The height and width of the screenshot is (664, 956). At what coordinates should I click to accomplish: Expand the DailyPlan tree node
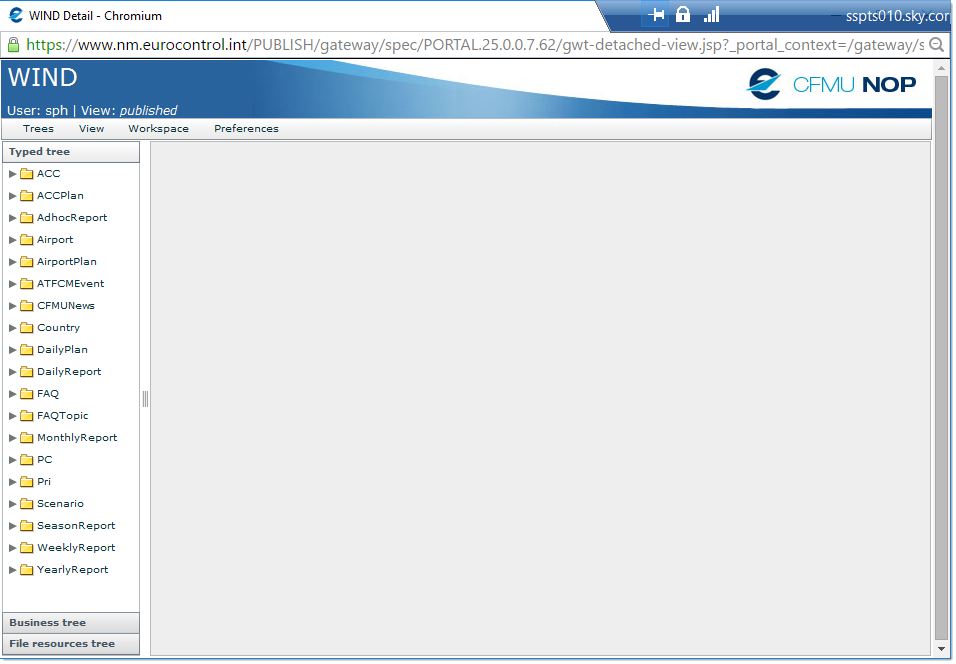(x=13, y=350)
